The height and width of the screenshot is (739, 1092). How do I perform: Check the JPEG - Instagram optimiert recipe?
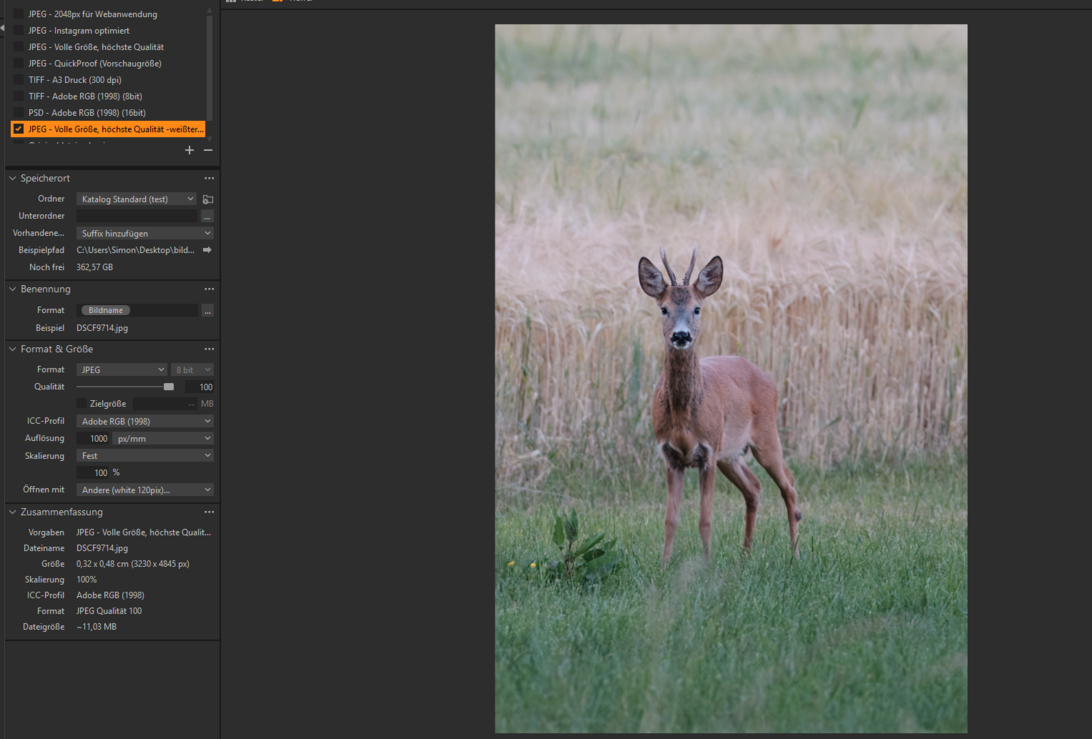point(18,31)
